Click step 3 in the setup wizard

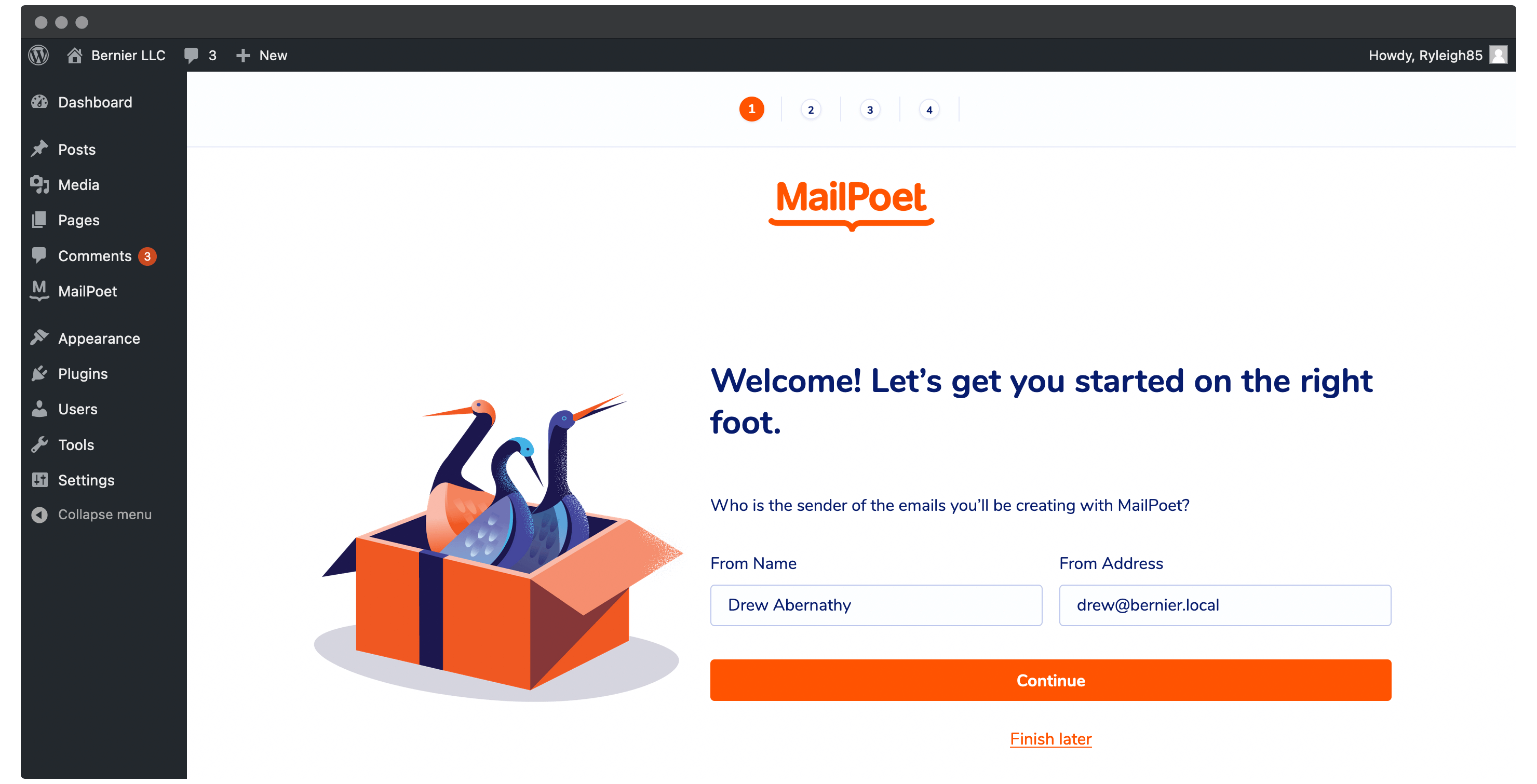870,110
